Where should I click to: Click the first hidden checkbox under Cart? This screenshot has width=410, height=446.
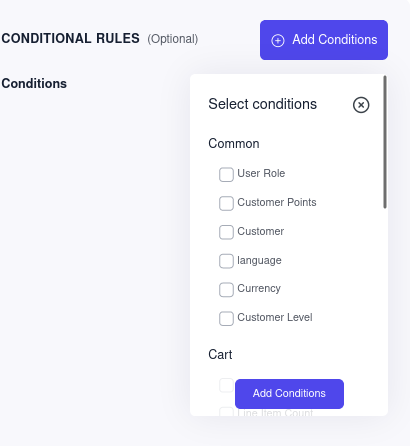click(x=226, y=385)
